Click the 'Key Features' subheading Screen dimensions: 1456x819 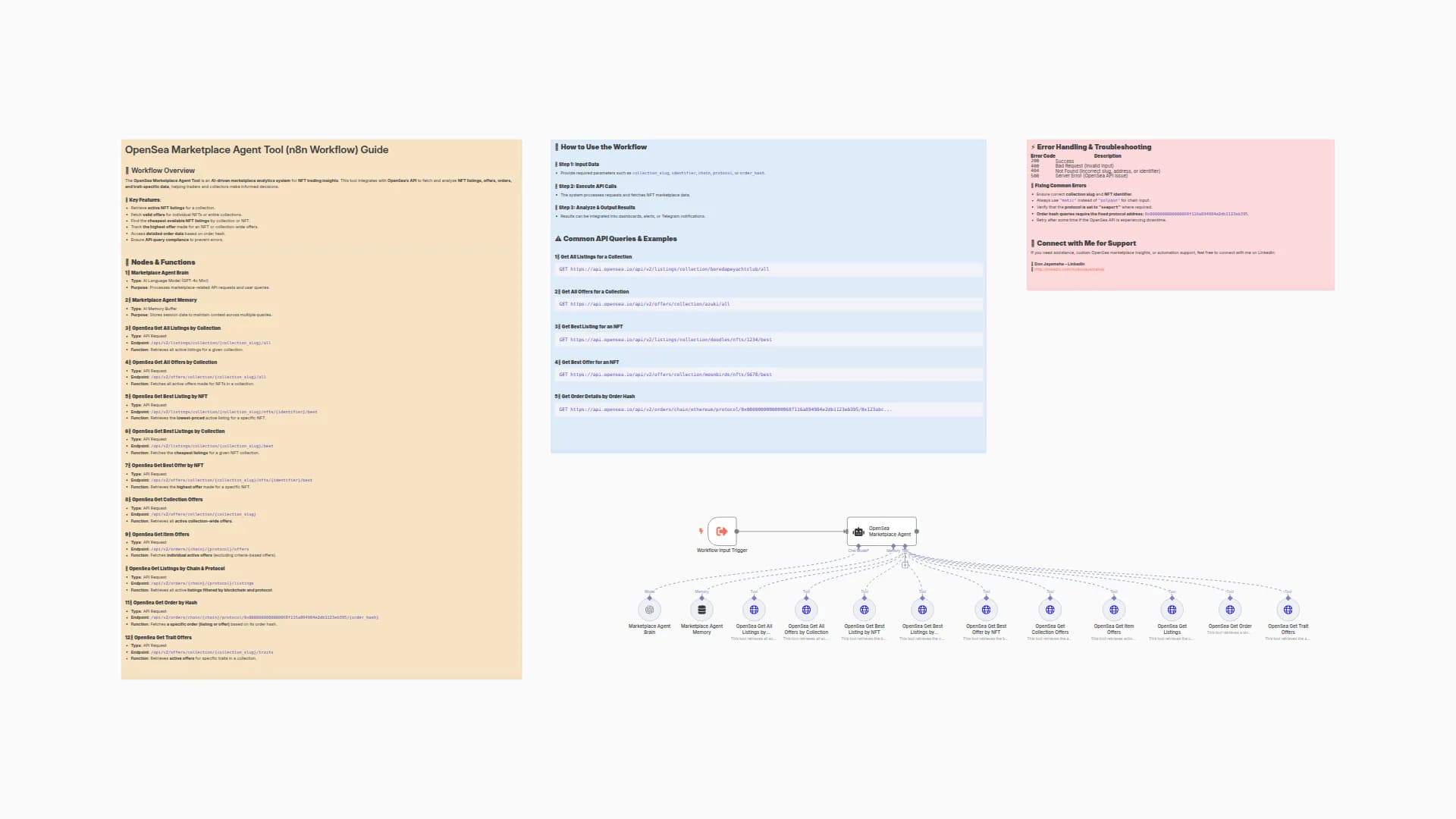[x=144, y=200]
